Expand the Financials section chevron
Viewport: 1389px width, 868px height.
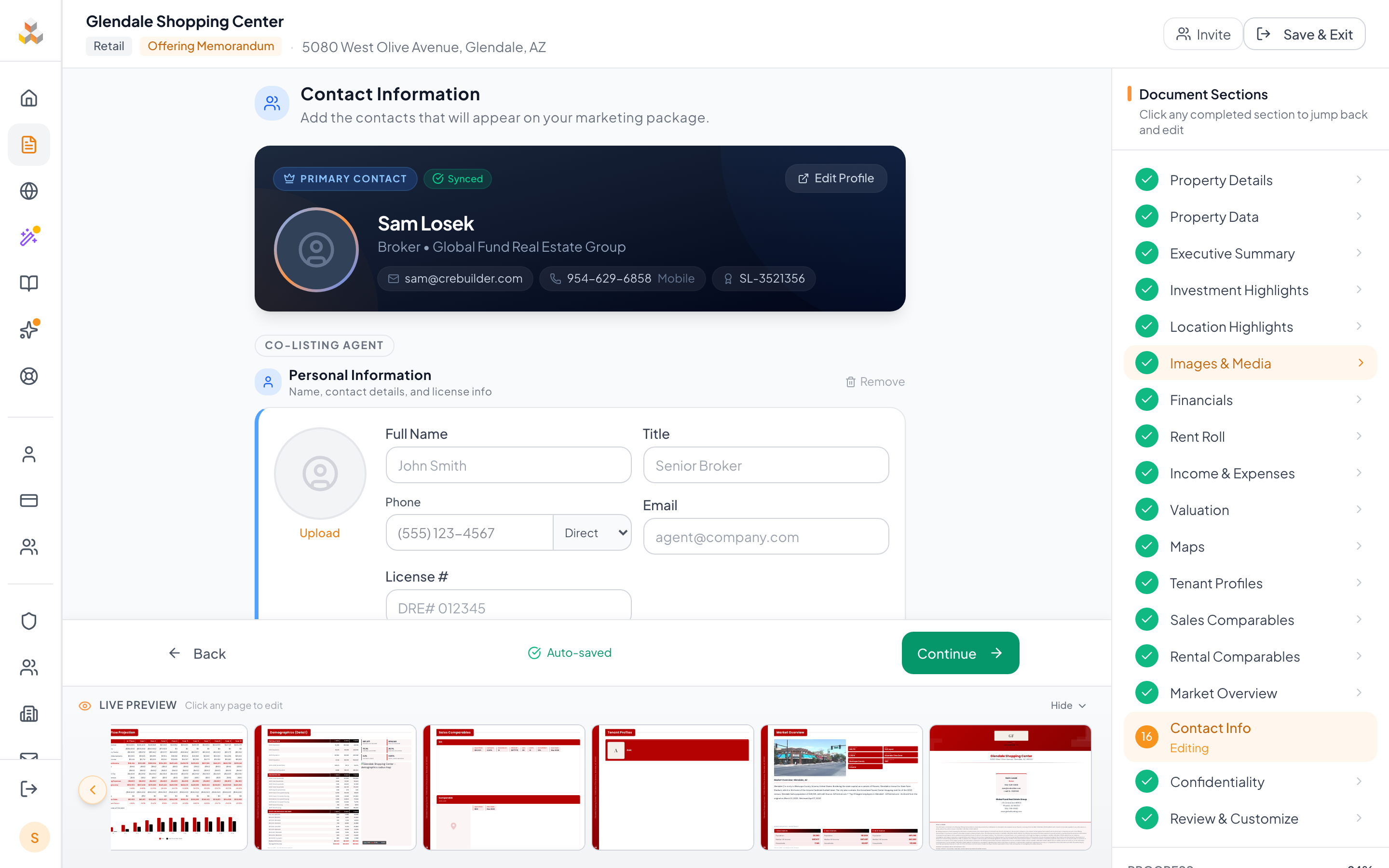point(1359,400)
